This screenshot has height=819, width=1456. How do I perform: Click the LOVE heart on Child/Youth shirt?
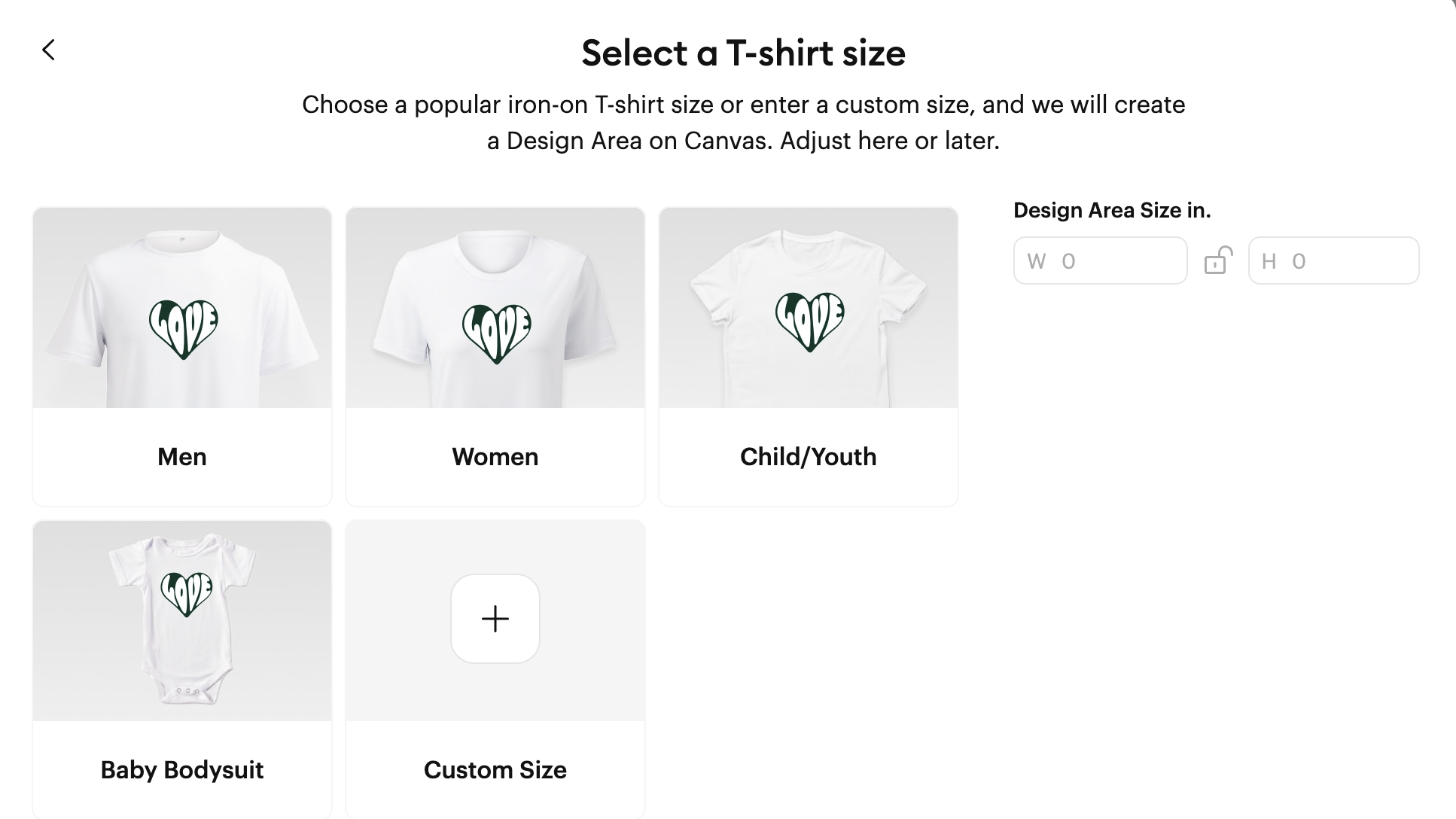tap(809, 321)
